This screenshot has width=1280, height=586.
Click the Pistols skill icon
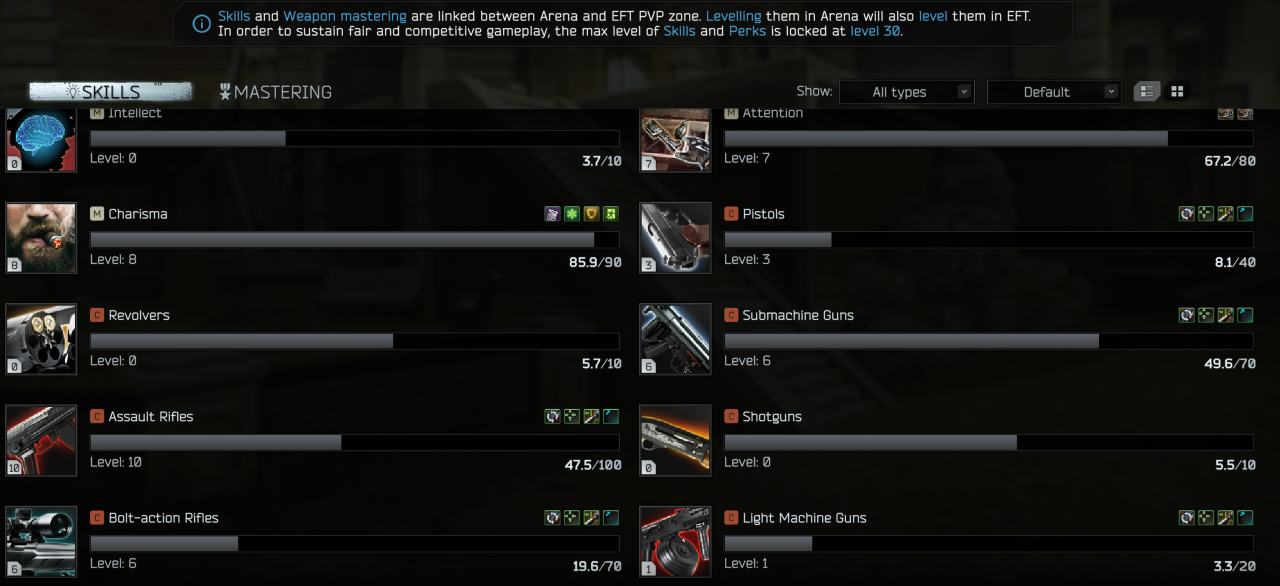click(x=675, y=238)
